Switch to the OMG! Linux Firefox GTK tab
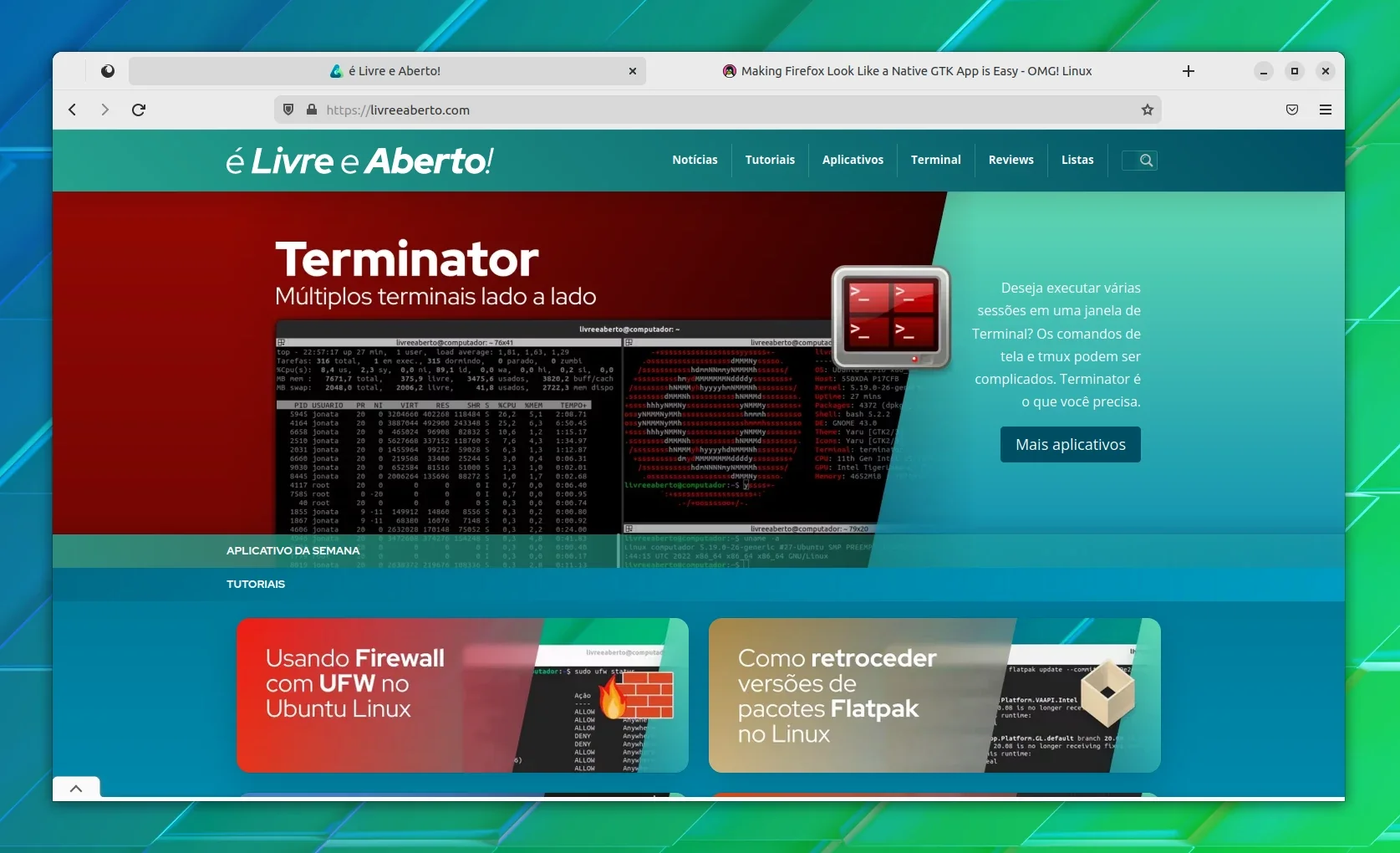This screenshot has width=1400, height=853. [909, 71]
